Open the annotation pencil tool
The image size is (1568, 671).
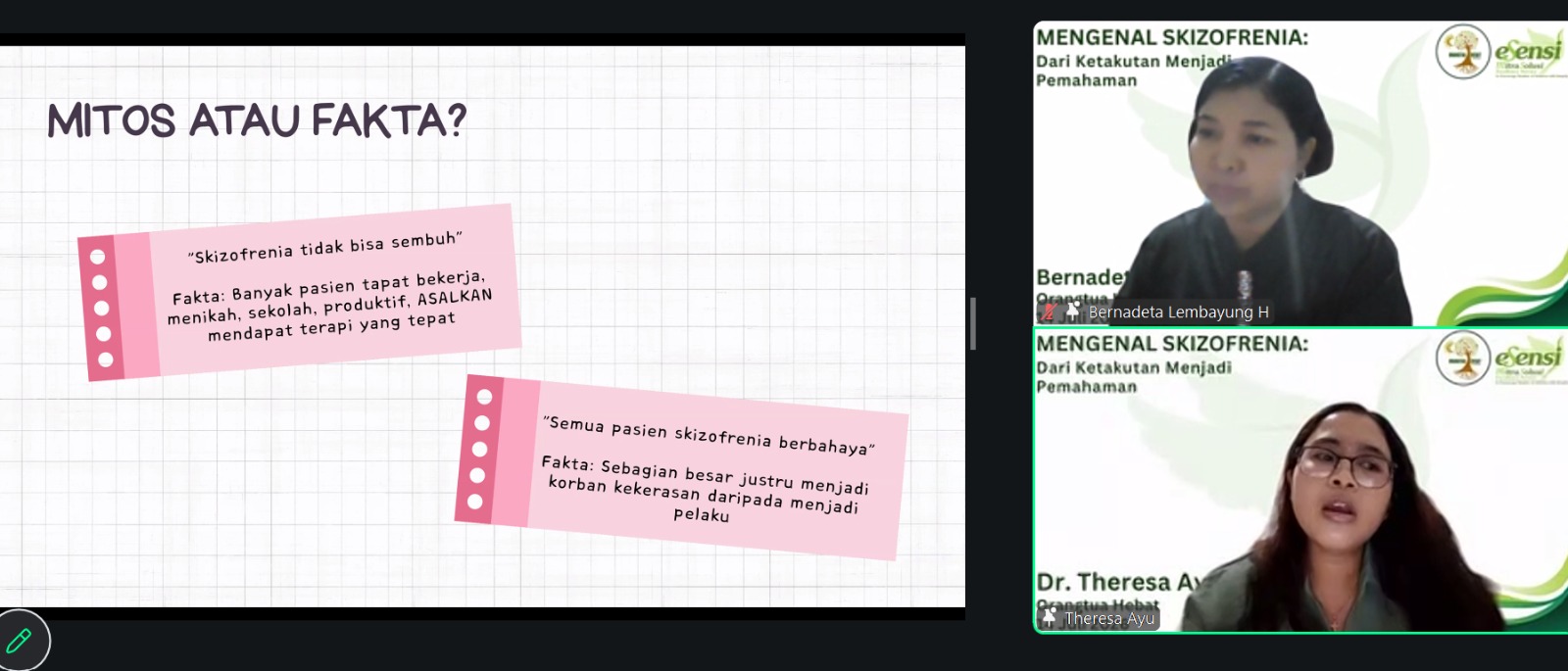tap(21, 642)
